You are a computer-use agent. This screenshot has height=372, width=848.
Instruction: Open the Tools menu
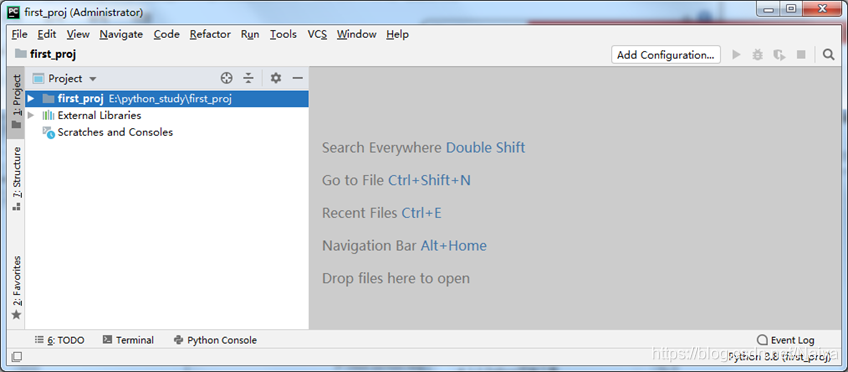[x=283, y=34]
